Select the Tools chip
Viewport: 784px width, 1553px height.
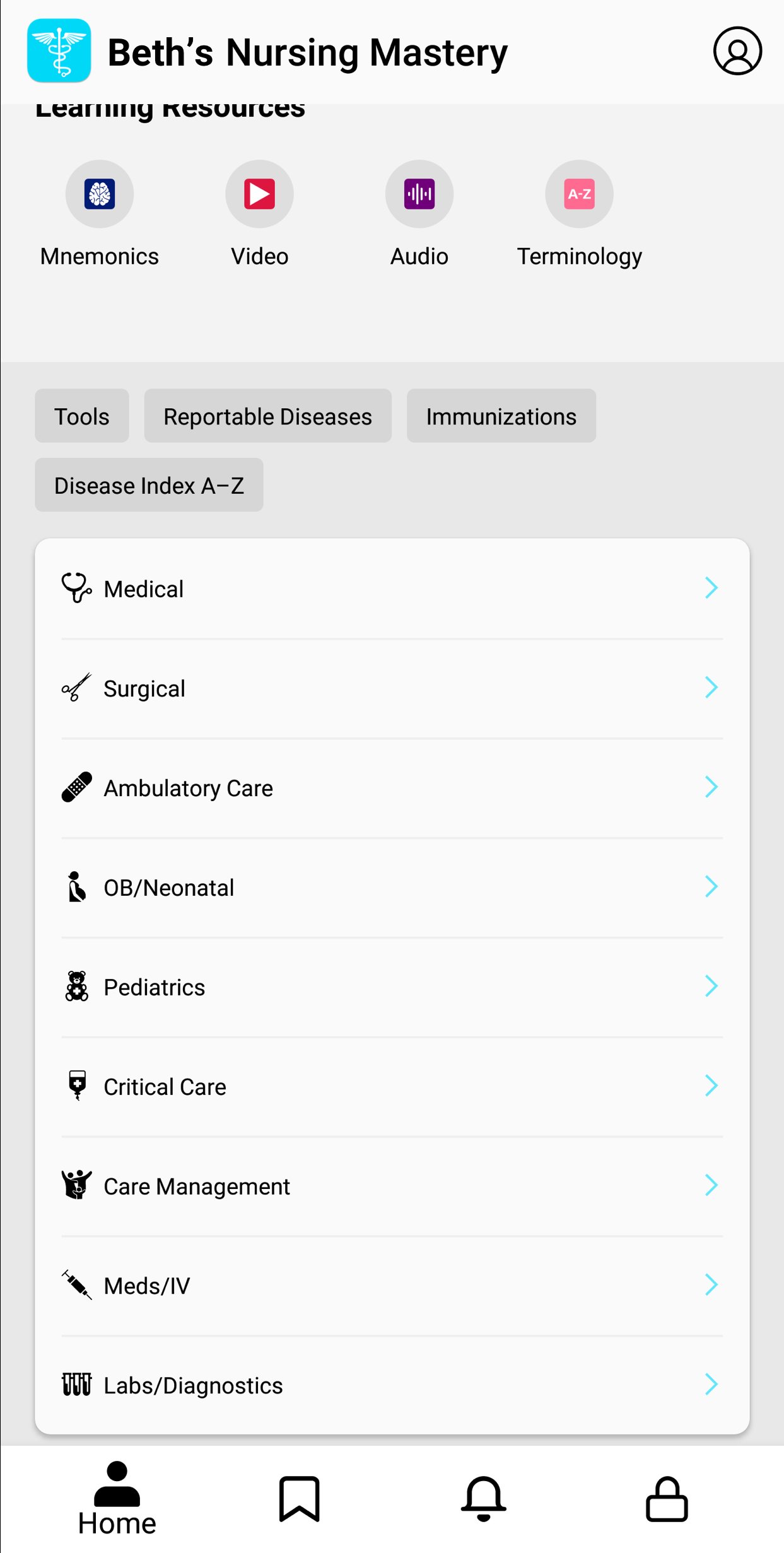point(82,416)
